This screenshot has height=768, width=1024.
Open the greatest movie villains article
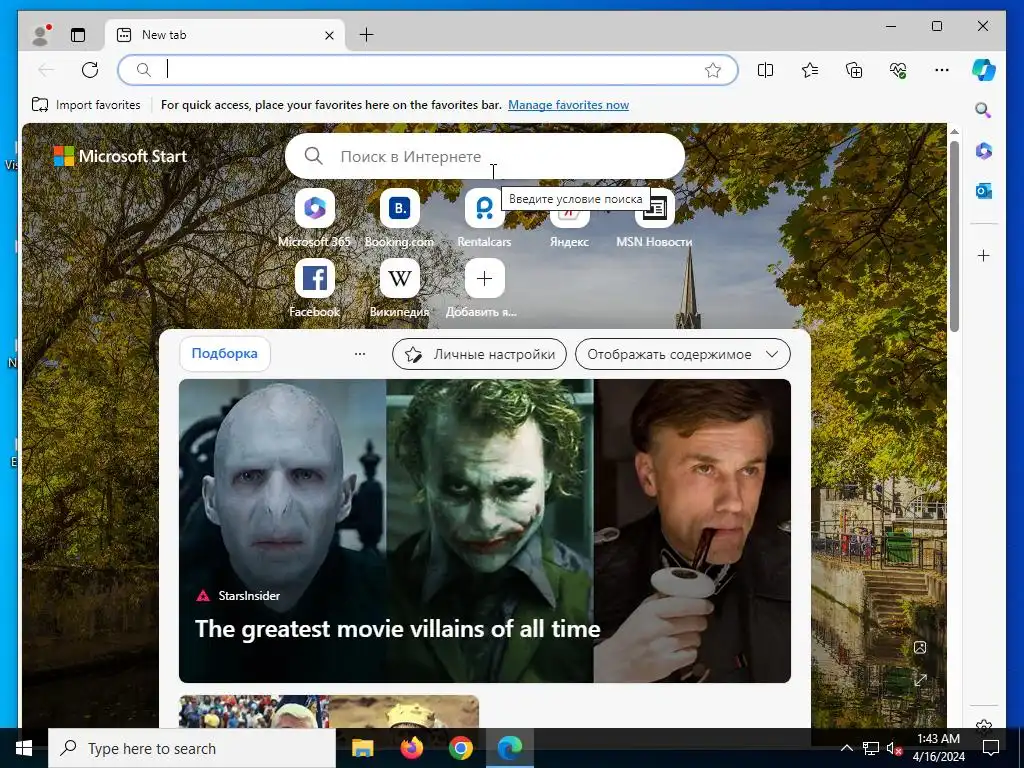(x=485, y=530)
